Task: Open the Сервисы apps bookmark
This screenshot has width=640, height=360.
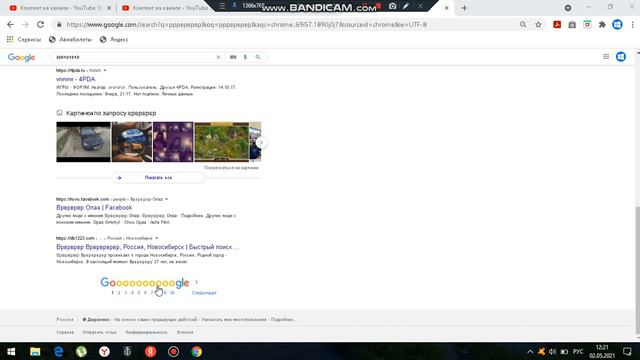Action: (x=24, y=40)
